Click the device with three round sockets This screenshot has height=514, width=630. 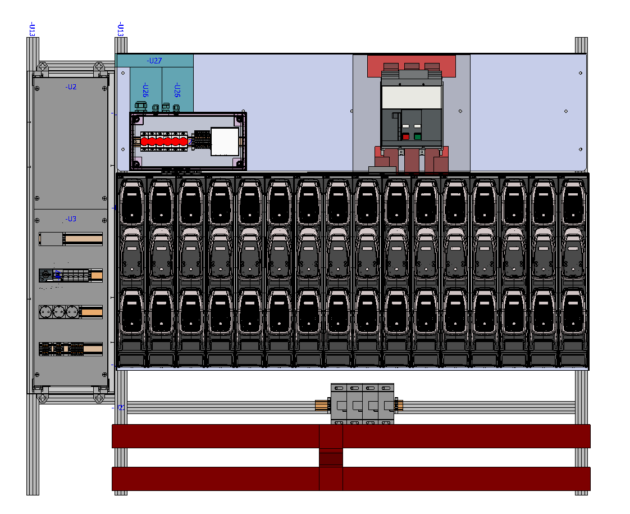(x=70, y=312)
